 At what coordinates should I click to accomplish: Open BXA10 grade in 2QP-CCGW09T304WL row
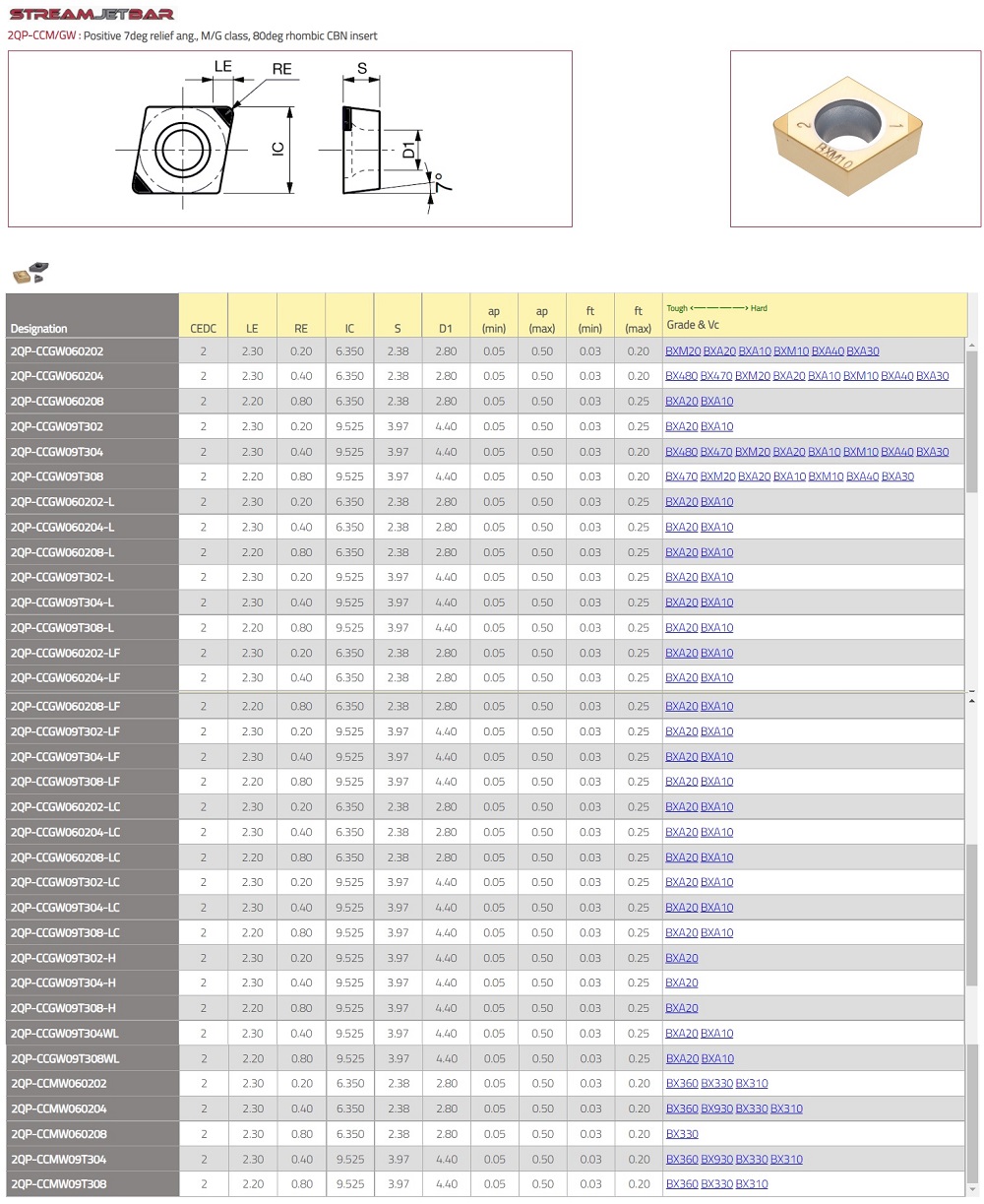[x=716, y=1034]
